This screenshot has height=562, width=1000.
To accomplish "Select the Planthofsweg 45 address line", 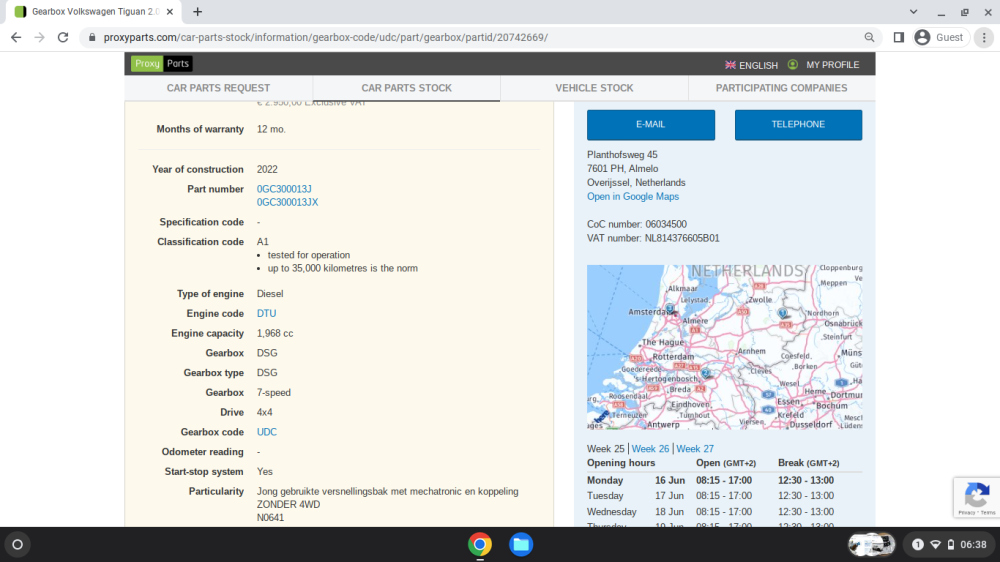I will point(622,154).
